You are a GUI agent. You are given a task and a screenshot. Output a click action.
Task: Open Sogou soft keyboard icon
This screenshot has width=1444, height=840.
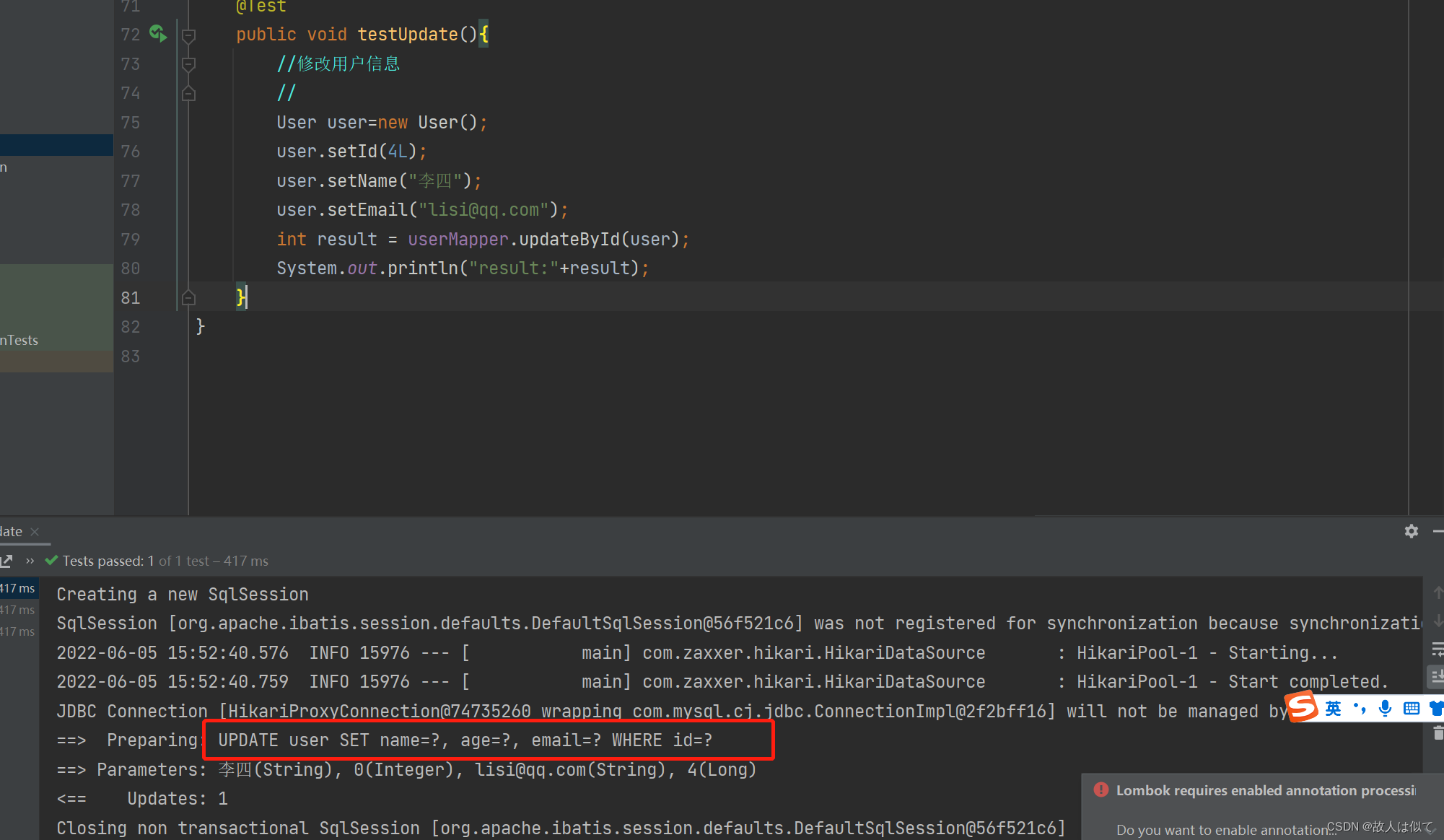tap(1411, 709)
